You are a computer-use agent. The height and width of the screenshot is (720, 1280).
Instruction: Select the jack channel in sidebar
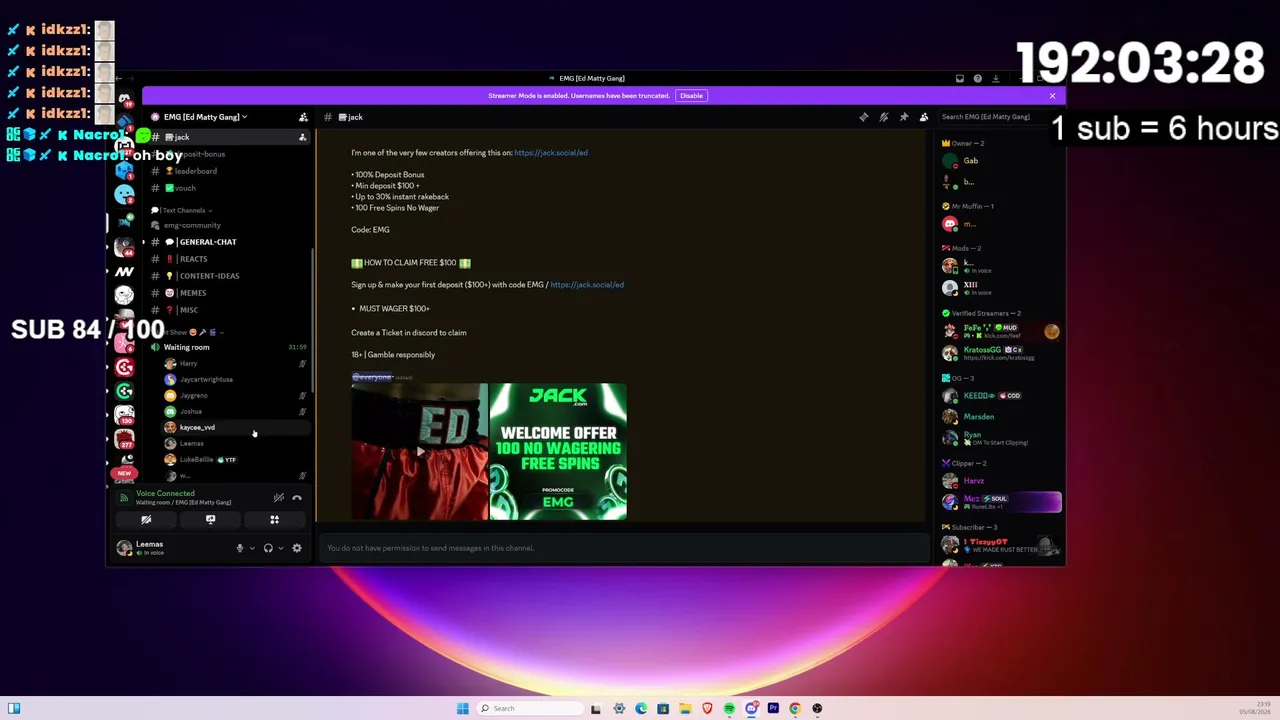click(228, 137)
